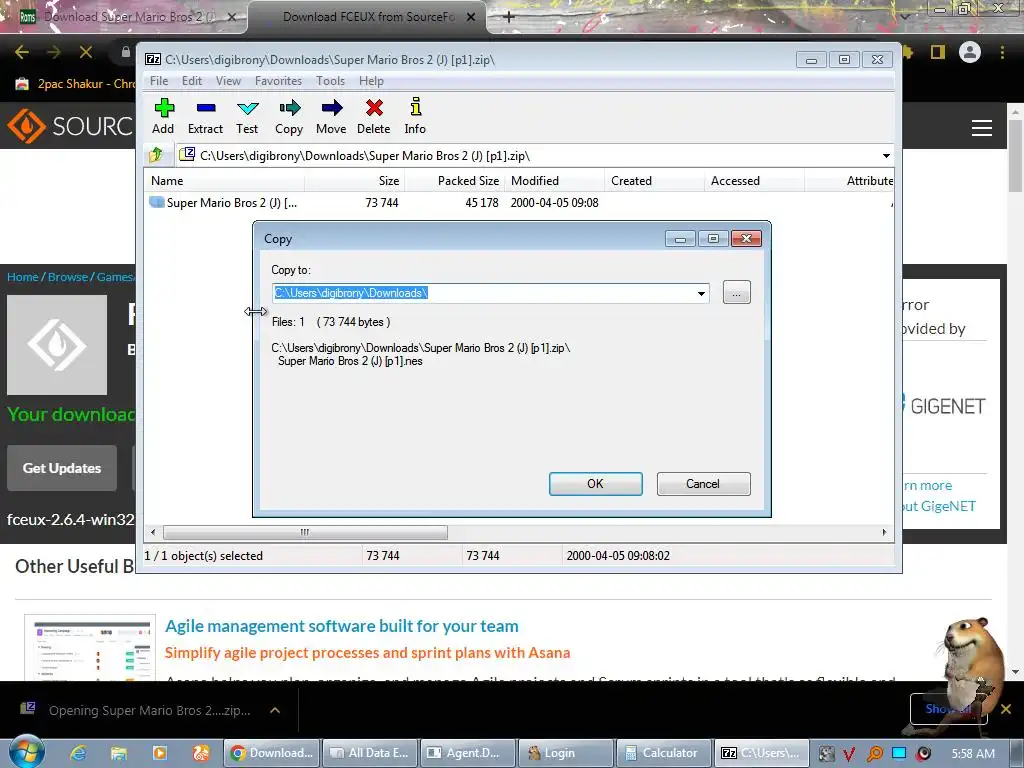This screenshot has width=1024, height=768.
Task: Open a new Chrome tab
Action: 509,17
